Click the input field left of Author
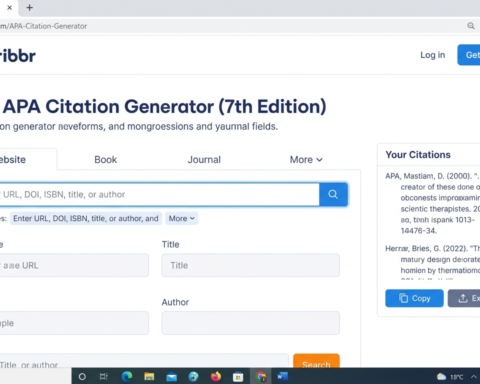The width and height of the screenshot is (480, 384). tap(74, 323)
